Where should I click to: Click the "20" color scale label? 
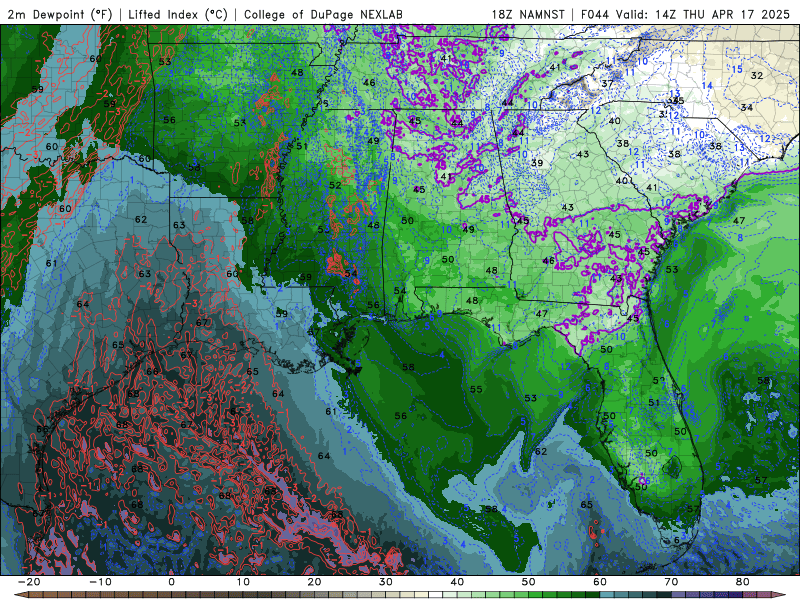click(x=314, y=582)
